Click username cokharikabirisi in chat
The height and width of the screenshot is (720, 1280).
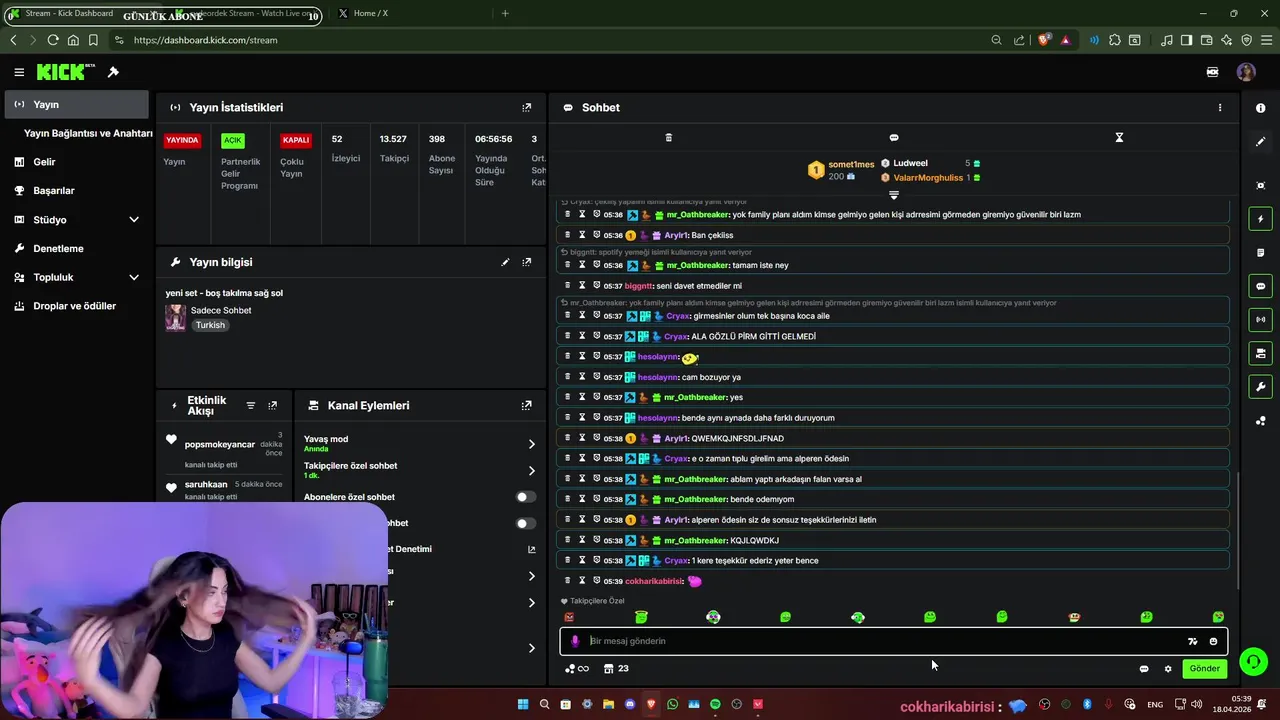(x=654, y=581)
